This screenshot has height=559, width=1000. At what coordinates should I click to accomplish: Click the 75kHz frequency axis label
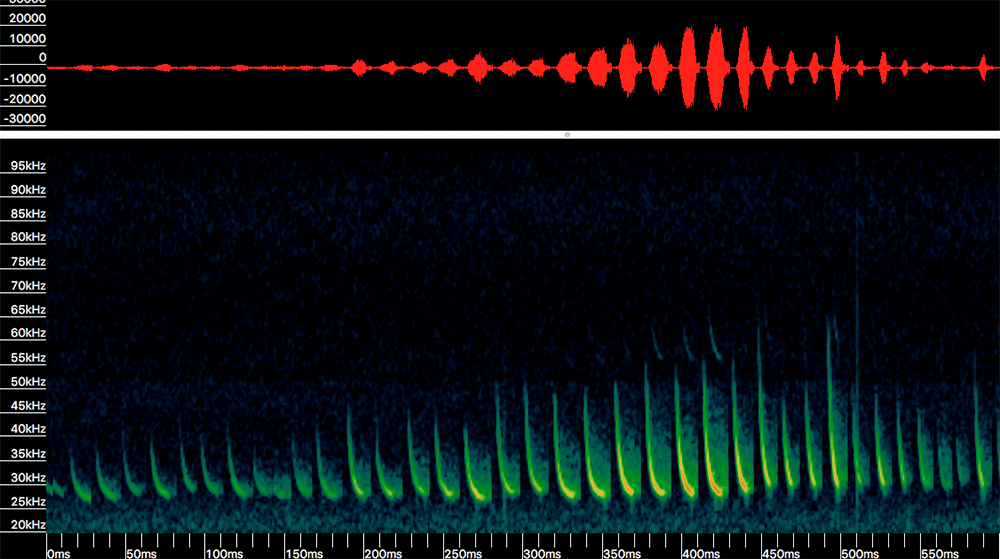coord(27,261)
